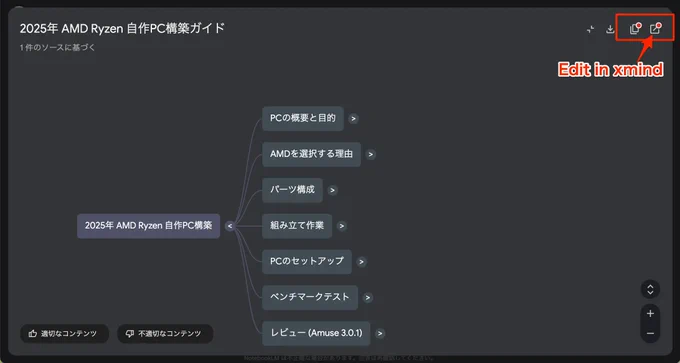Expand the AMDを選択する理由 node
Image resolution: width=680 pixels, height=363 pixels.
click(370, 154)
